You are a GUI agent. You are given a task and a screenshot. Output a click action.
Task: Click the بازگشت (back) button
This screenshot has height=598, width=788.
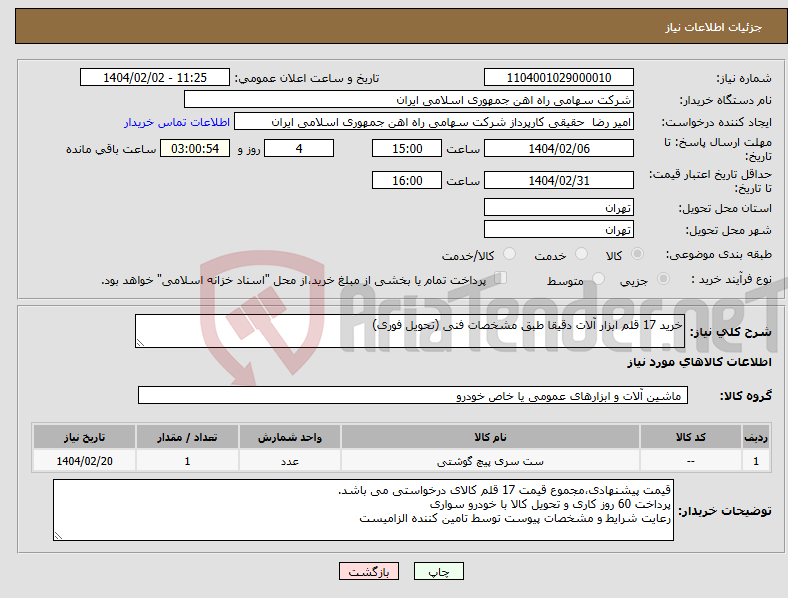point(368,571)
